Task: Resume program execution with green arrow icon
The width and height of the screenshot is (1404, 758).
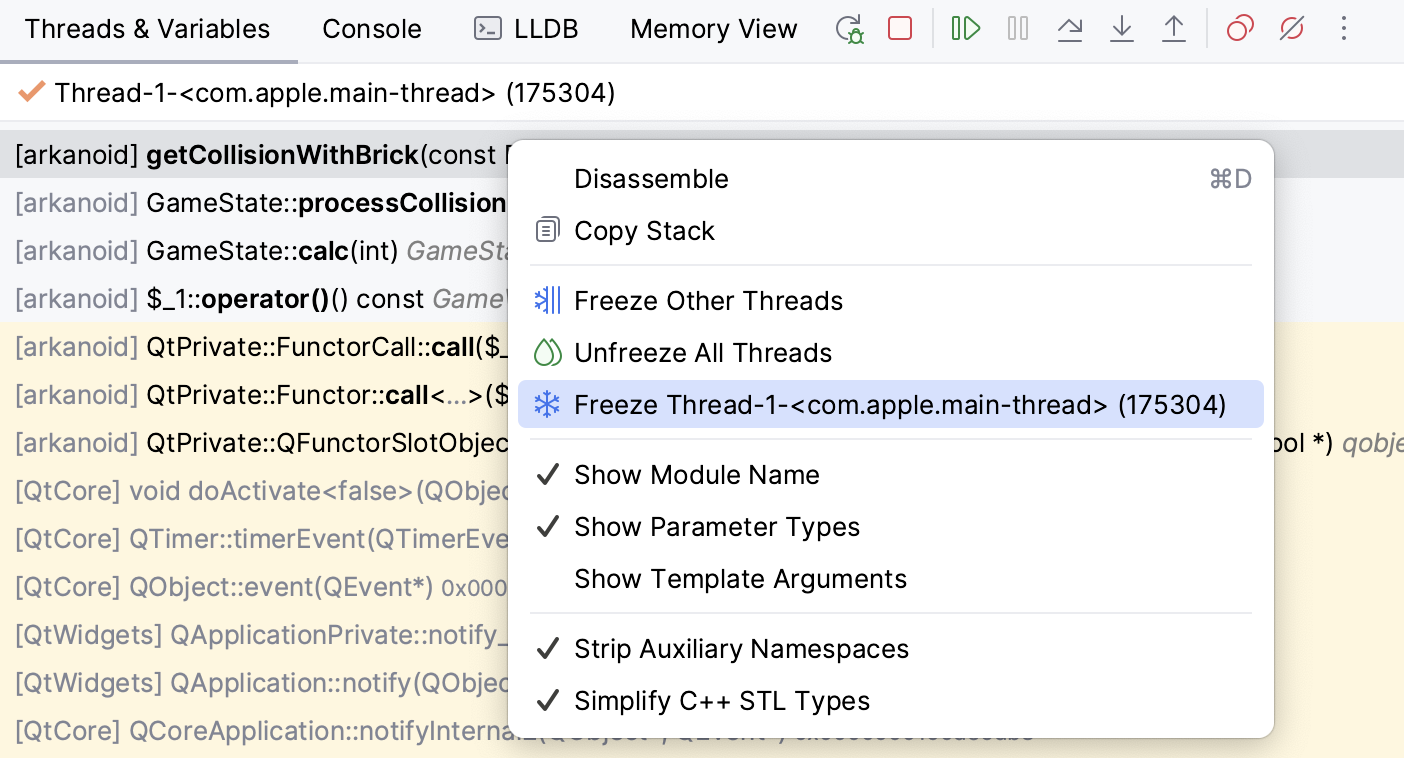Action: point(965,29)
